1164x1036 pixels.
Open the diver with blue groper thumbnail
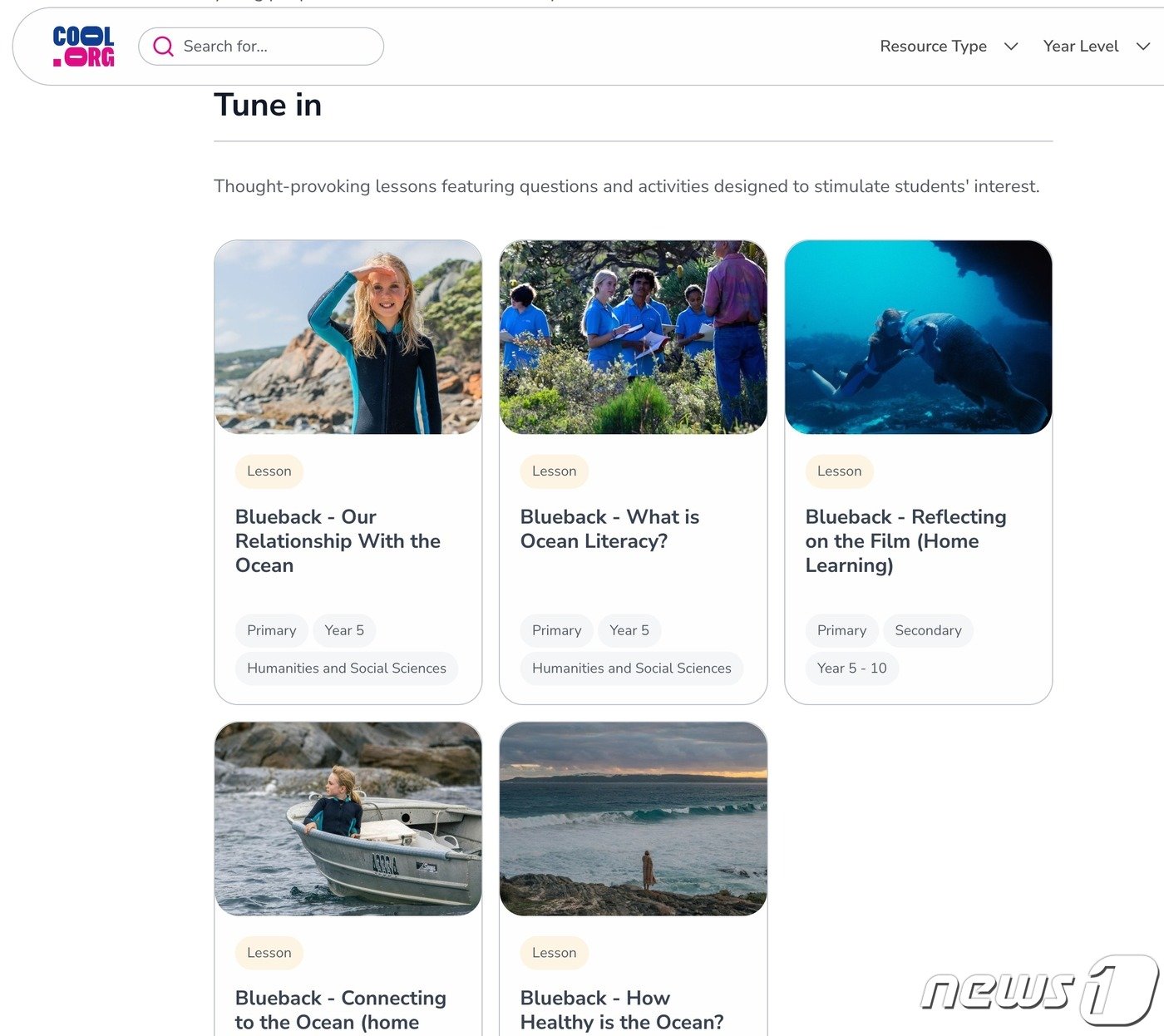[918, 337]
